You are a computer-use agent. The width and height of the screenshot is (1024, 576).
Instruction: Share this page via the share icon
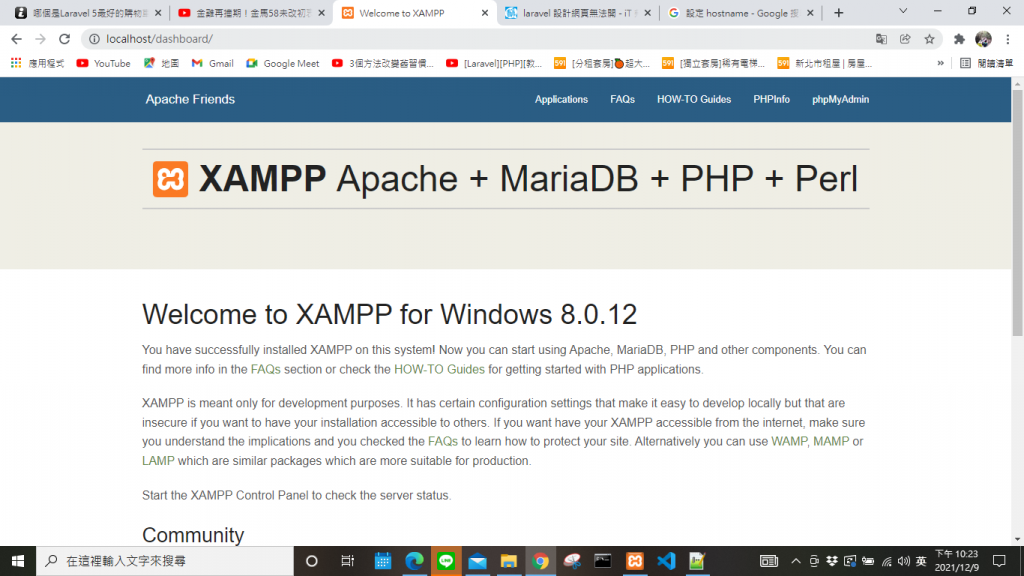tap(905, 39)
